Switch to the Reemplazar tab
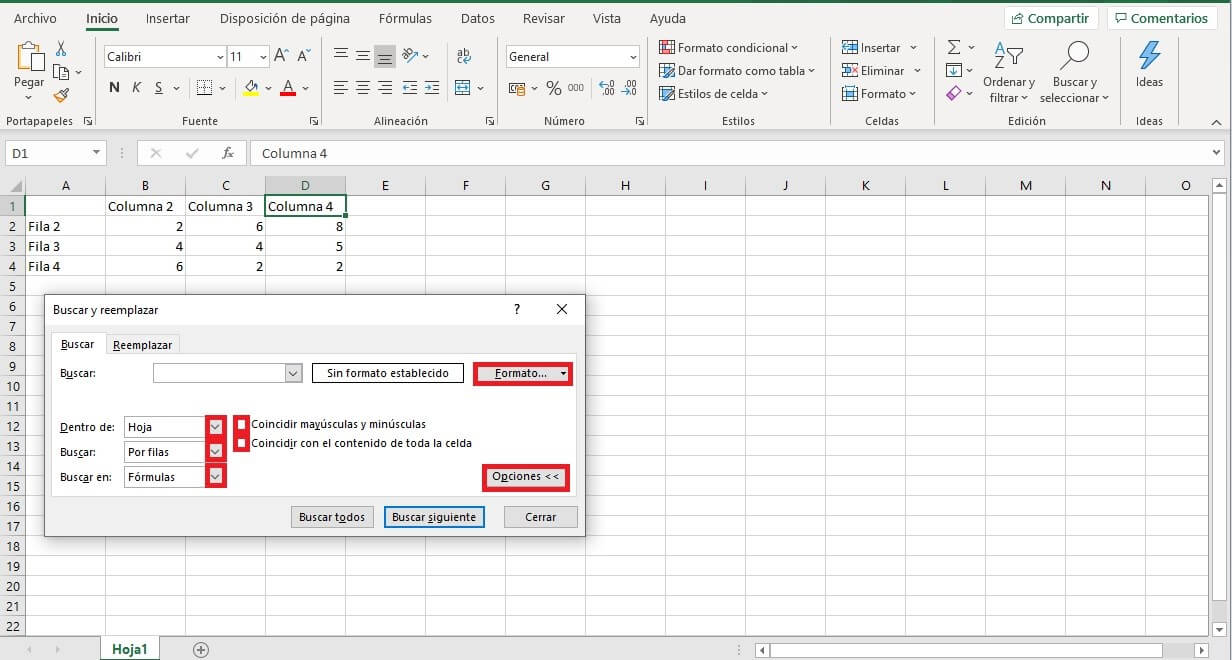The height and width of the screenshot is (660, 1232). point(142,345)
